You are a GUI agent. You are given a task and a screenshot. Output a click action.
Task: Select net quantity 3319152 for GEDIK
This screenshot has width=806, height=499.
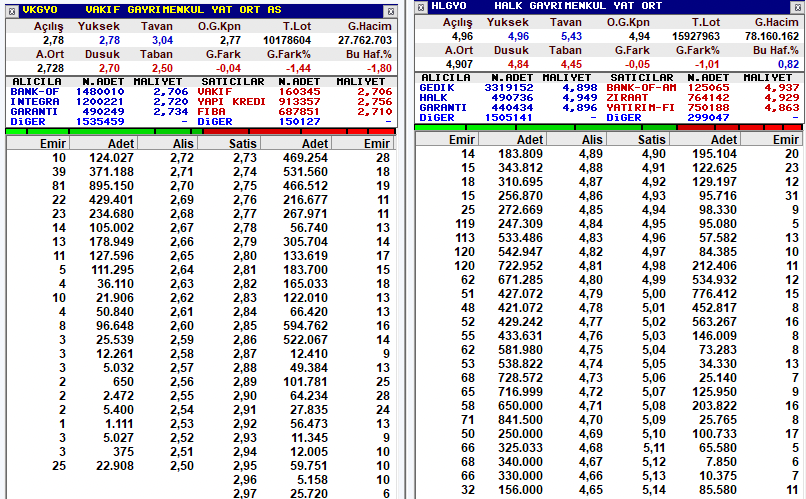[x=509, y=87]
